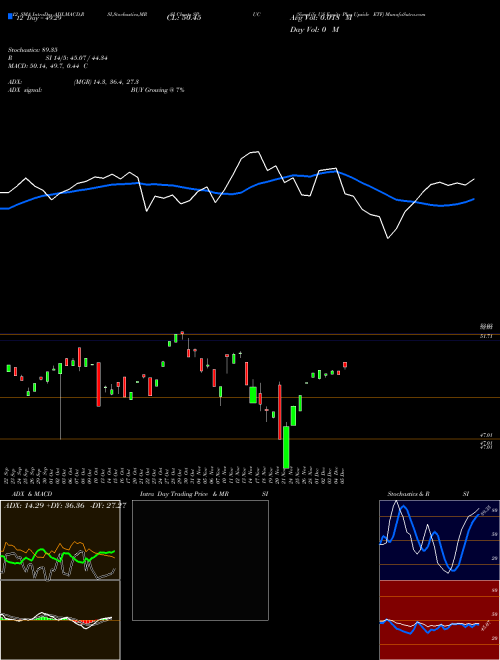The height and width of the screenshot is (660, 500).
Task: Click the 'CL: 50.45' closing price text
Action: pos(184,18)
